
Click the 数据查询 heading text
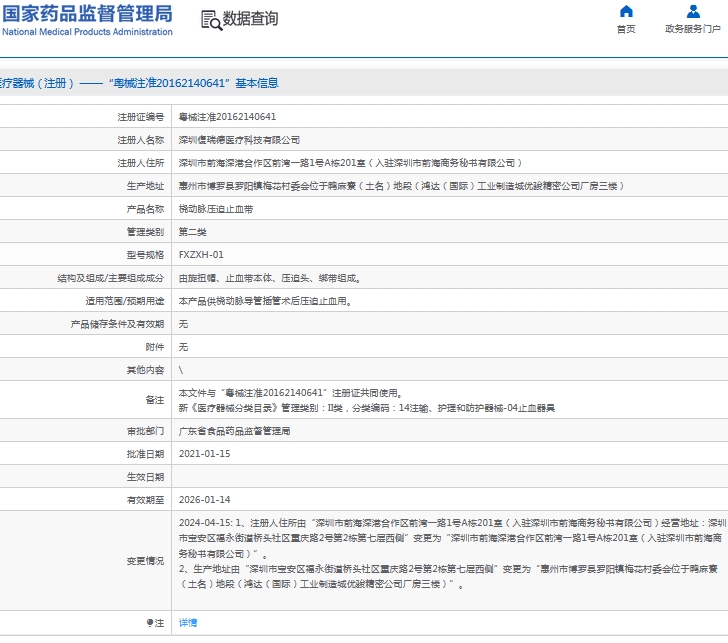(251, 19)
